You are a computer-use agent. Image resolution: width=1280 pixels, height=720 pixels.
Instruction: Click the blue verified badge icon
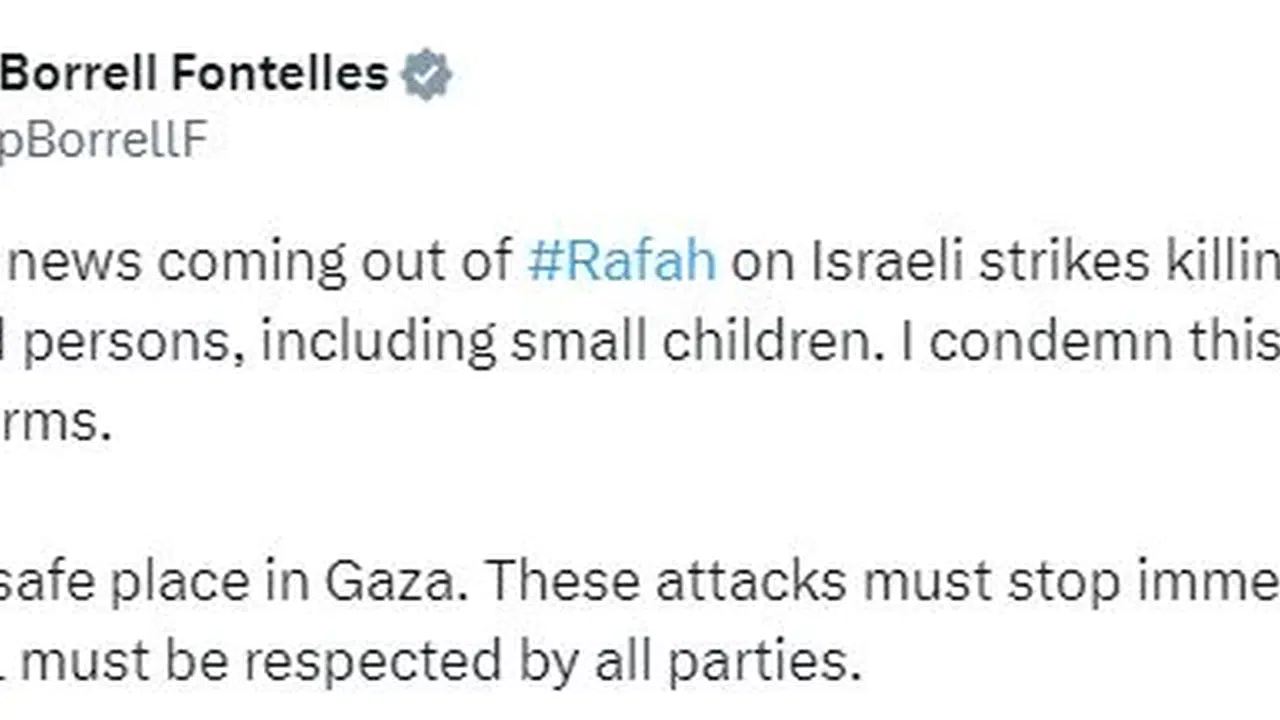click(x=427, y=77)
